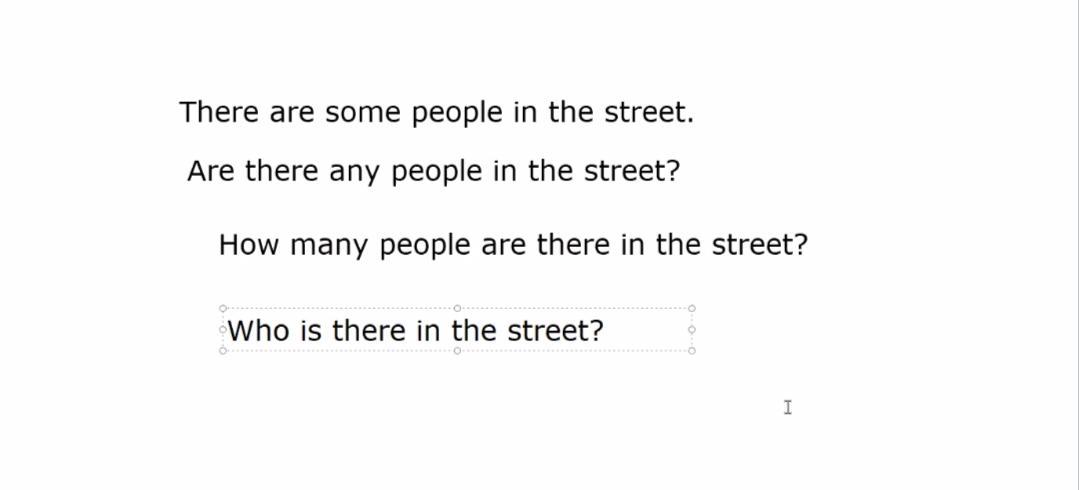Click the top-left resize handle of the selected text box

(222, 309)
